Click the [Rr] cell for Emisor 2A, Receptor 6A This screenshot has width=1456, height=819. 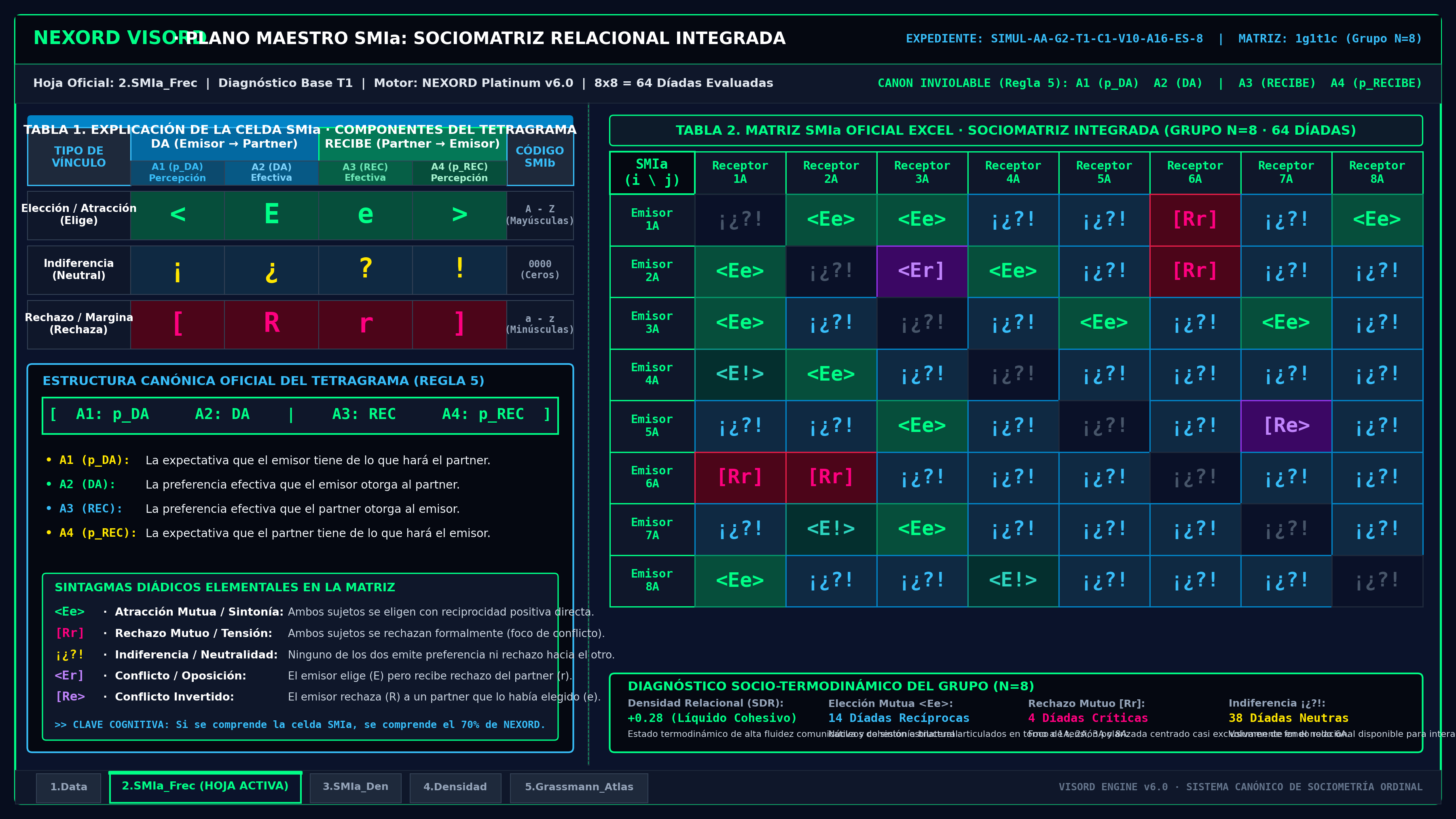(x=1195, y=271)
